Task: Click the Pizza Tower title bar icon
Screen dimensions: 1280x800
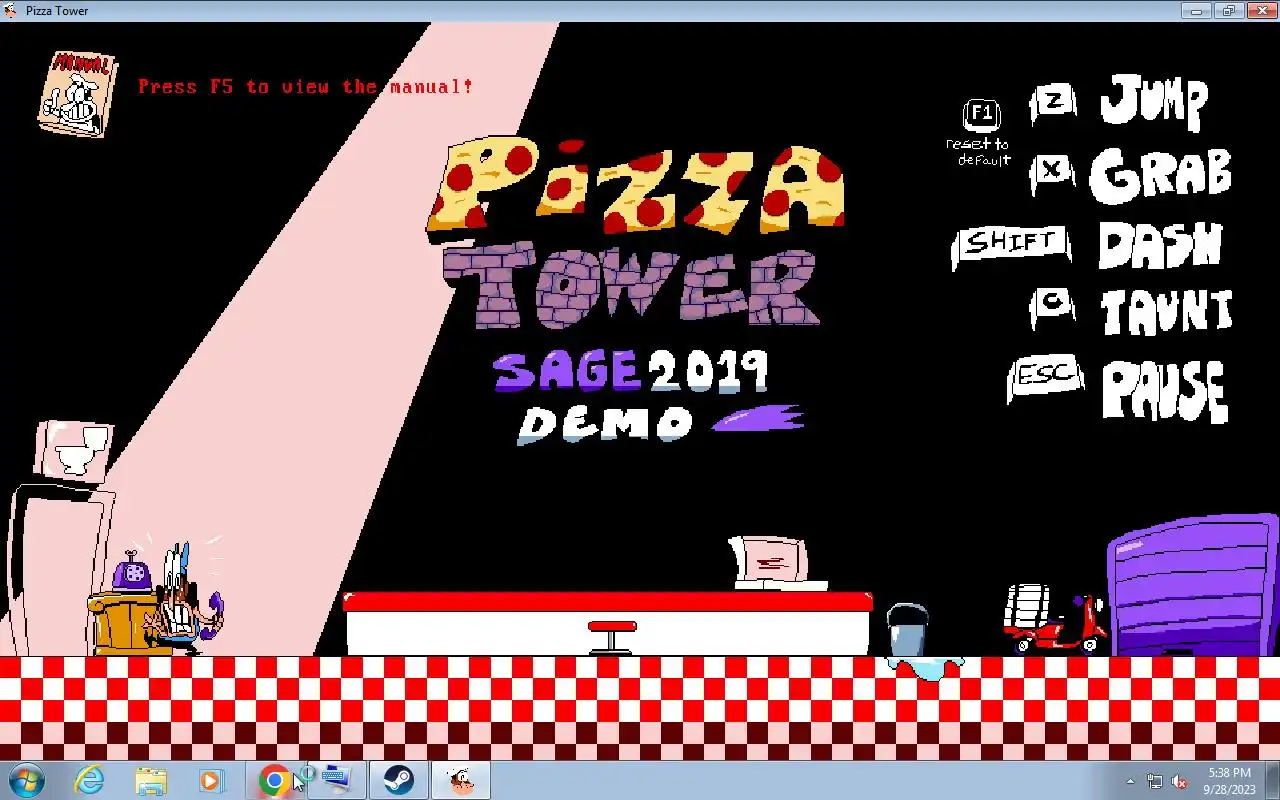Action: tap(11, 11)
